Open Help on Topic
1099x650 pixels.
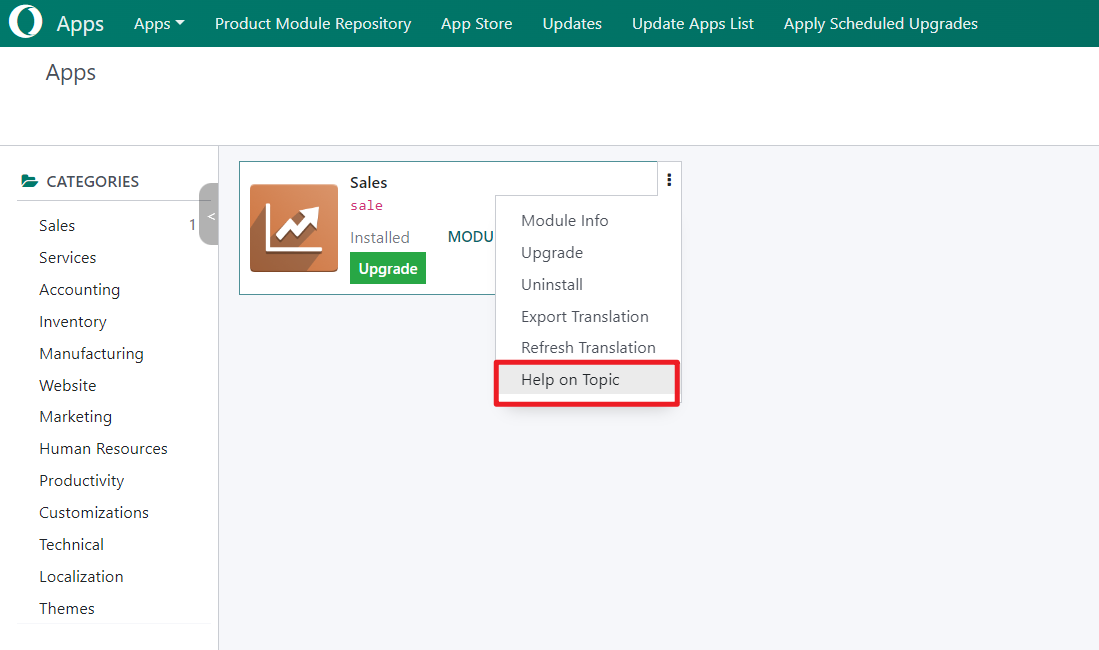(587, 380)
